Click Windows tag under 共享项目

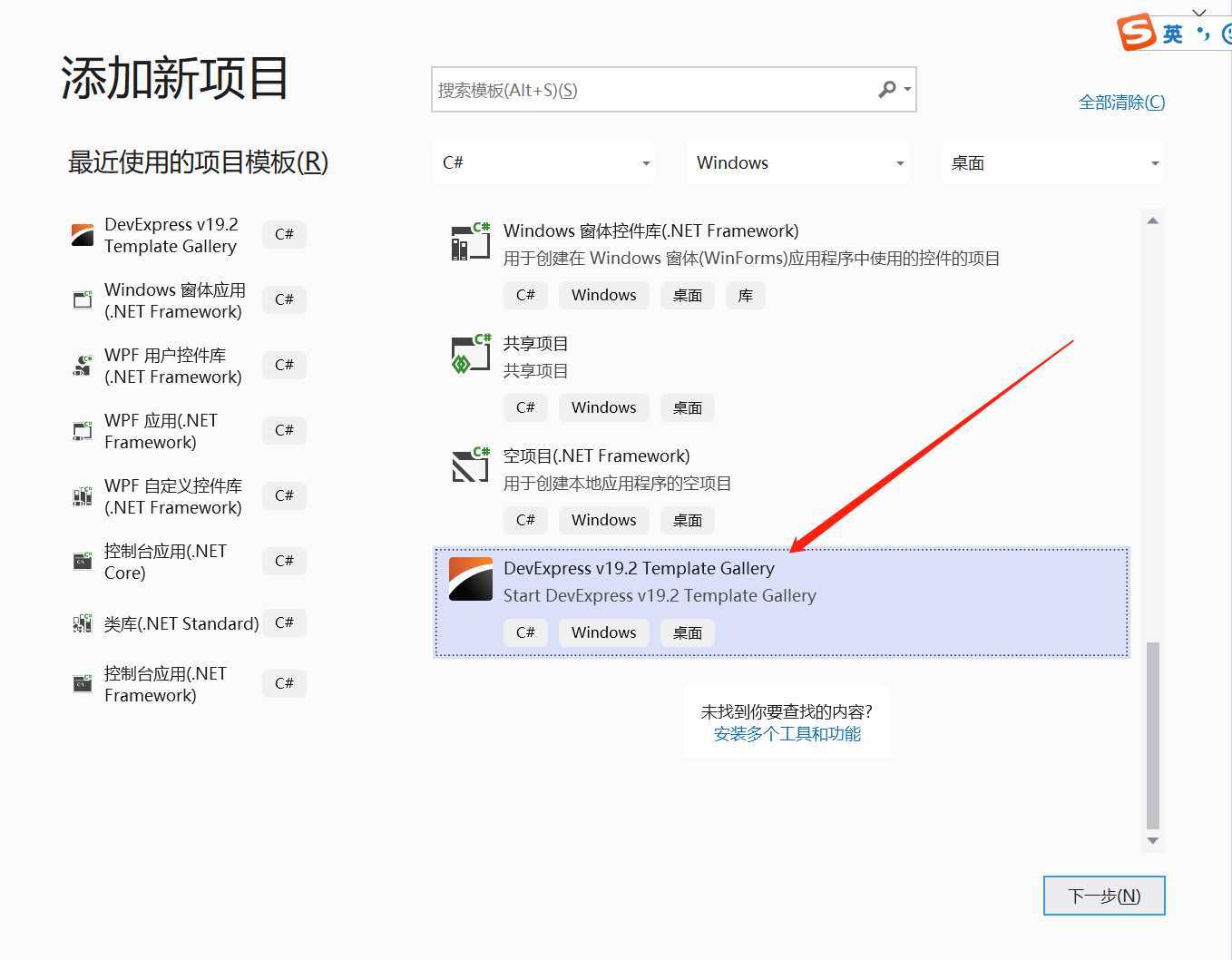coord(604,408)
